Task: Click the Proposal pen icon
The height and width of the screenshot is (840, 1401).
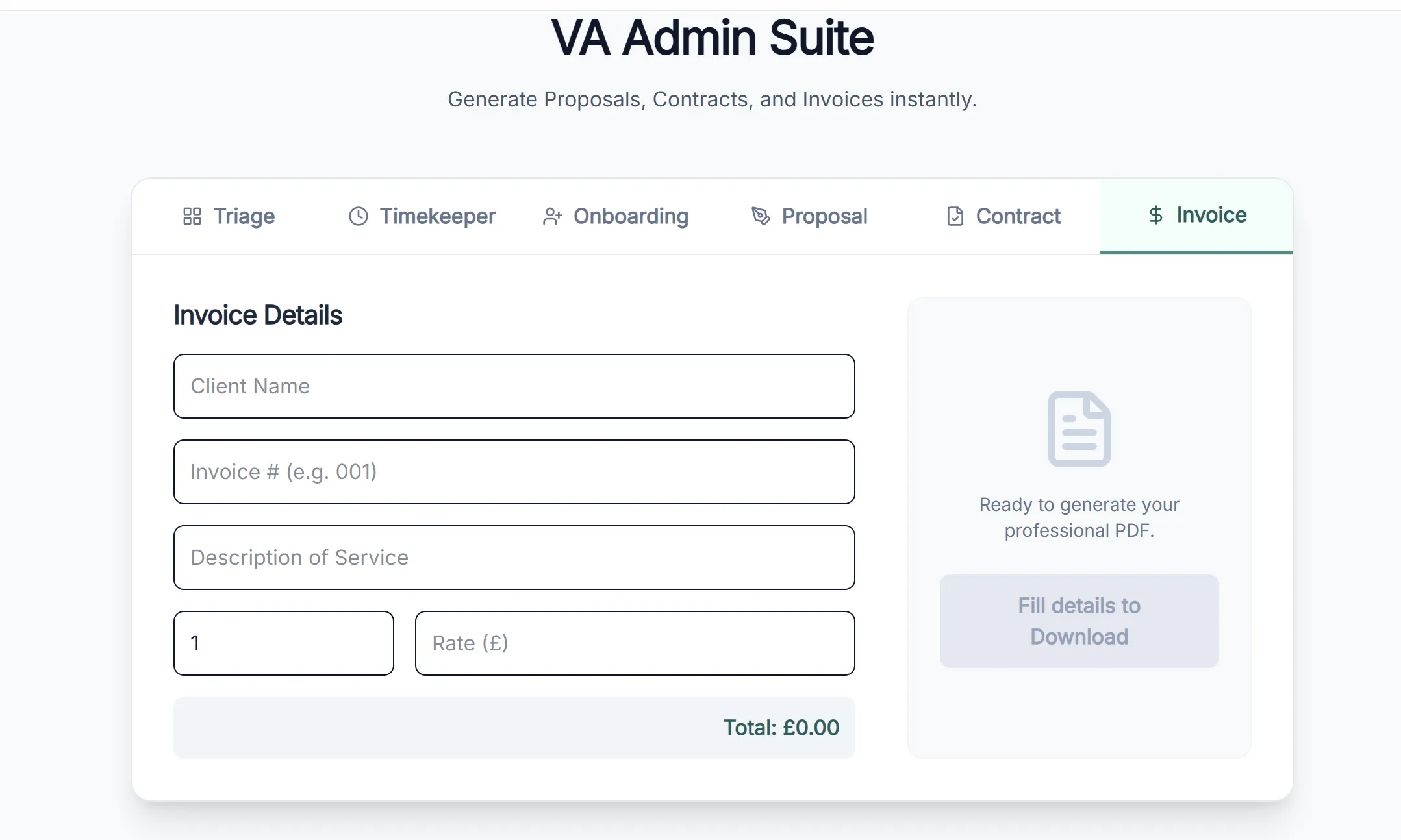Action: pyautogui.click(x=761, y=216)
